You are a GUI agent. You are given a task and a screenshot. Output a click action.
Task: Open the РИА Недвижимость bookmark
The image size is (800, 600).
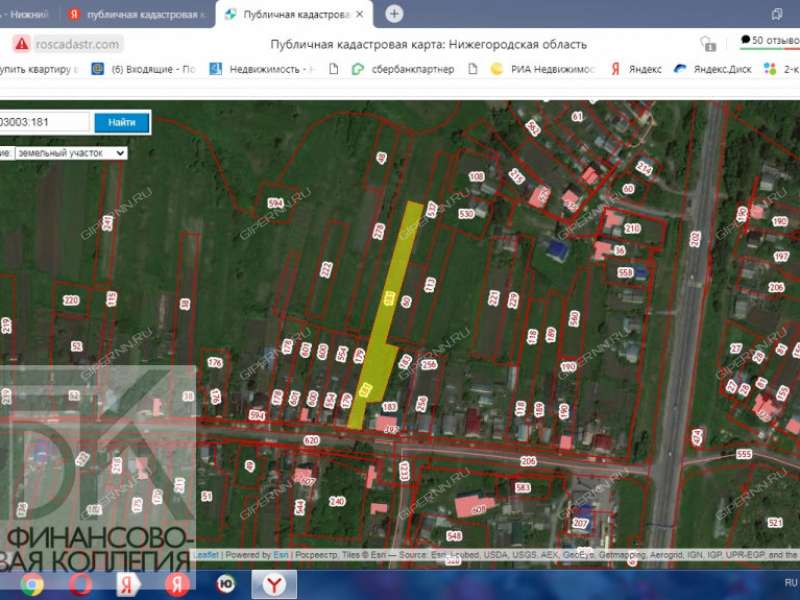(x=543, y=69)
